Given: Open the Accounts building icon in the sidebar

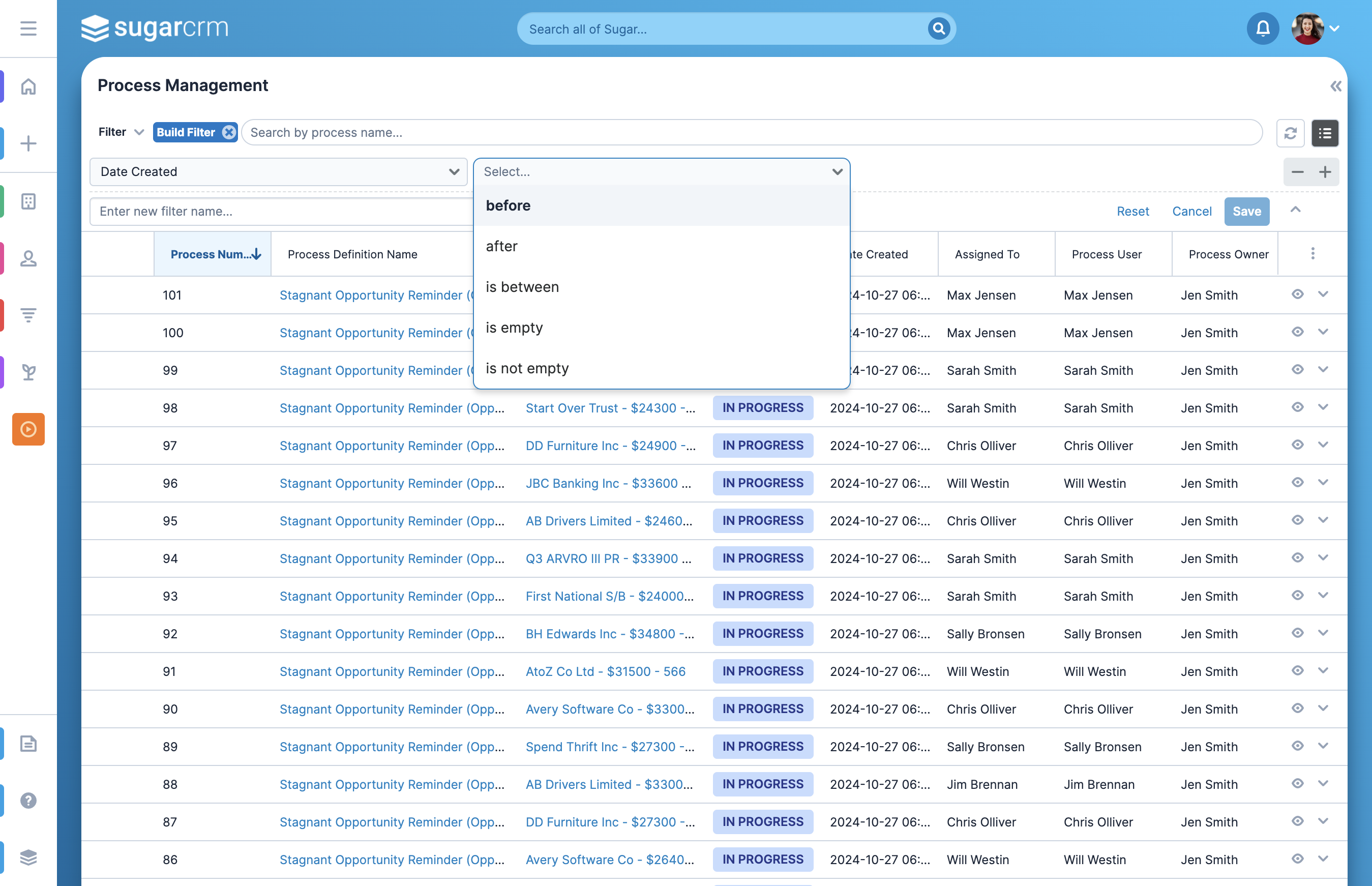Looking at the screenshot, I should pos(28,201).
